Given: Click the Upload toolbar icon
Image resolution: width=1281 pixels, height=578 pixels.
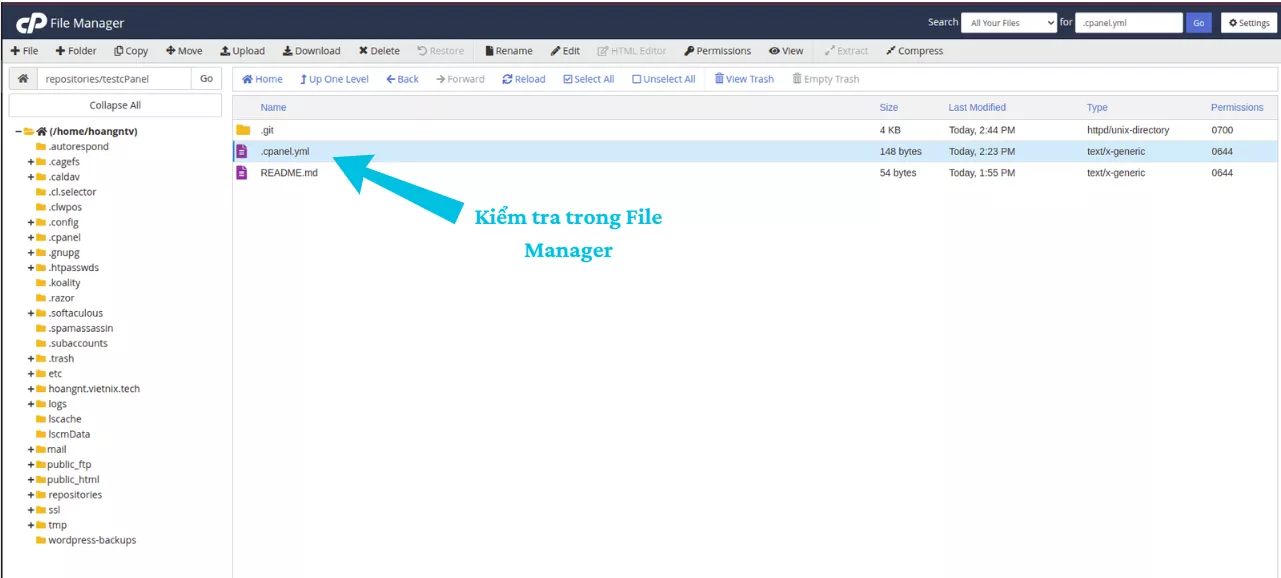Looking at the screenshot, I should point(226,51).
